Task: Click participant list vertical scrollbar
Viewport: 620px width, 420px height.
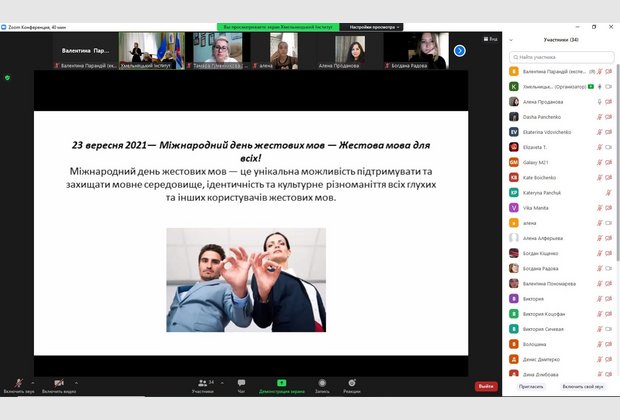Action: [618, 162]
